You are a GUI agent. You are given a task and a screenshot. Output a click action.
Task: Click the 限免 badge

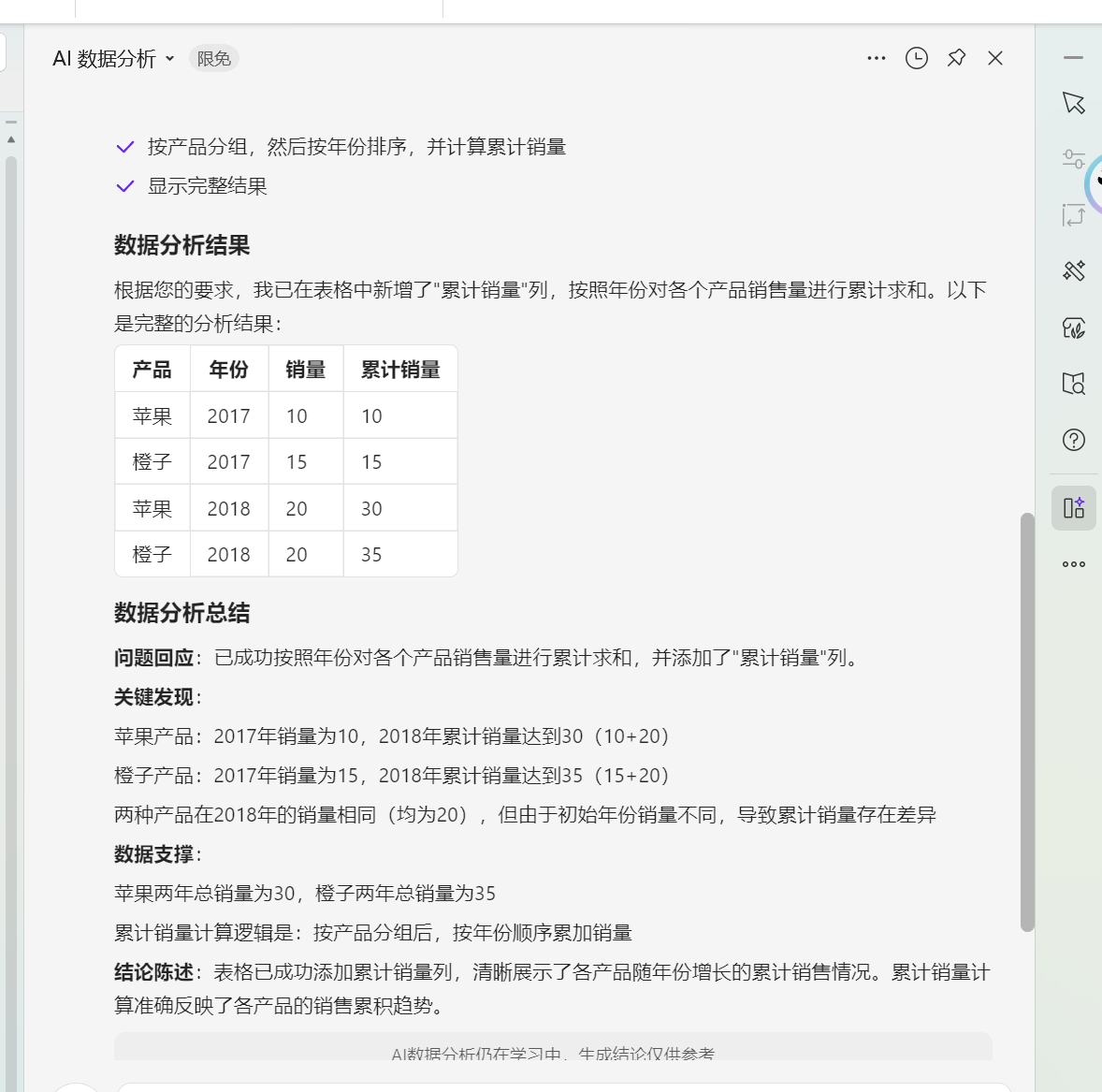coord(213,58)
